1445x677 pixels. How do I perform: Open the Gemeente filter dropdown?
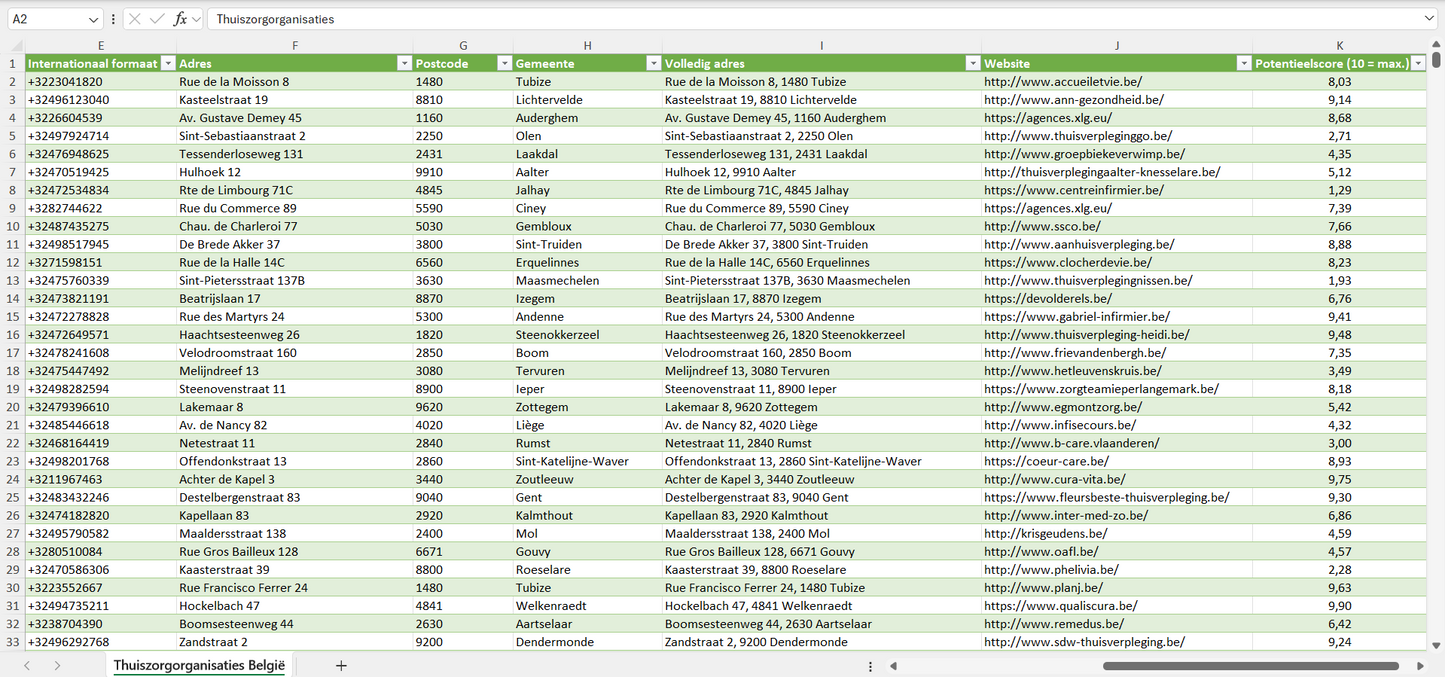[652, 63]
